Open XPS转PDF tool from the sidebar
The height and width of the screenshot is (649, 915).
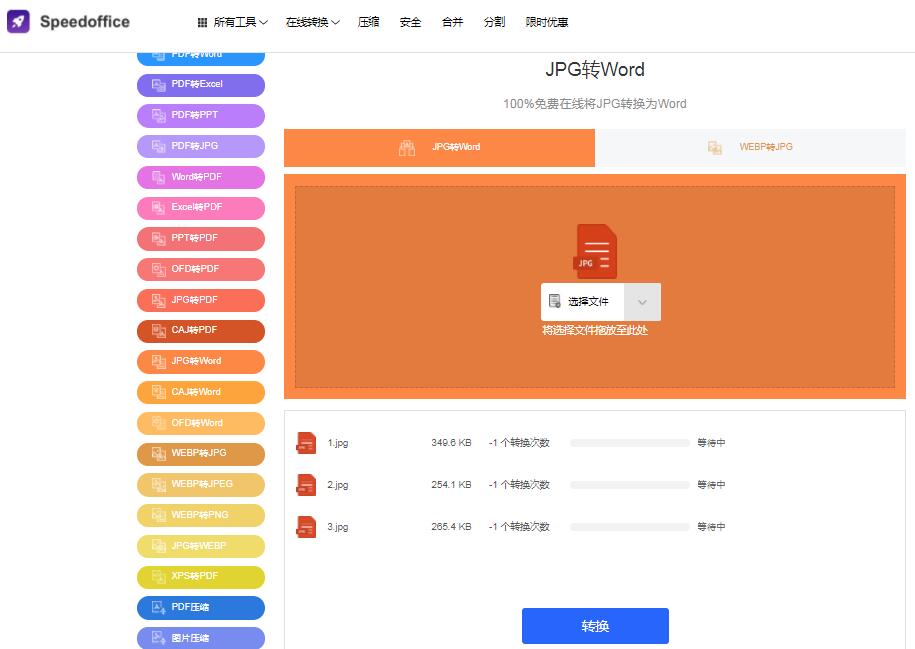pyautogui.click(x=201, y=577)
